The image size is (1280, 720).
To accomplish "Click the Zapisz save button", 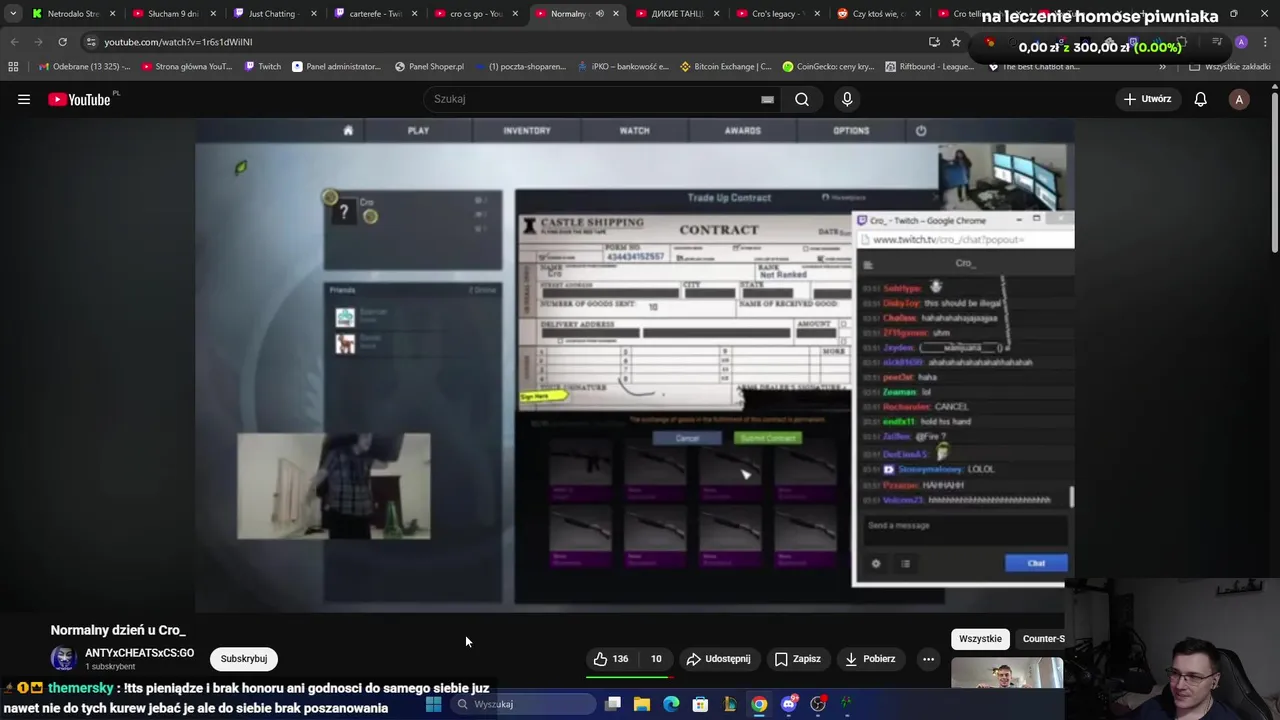I will [797, 659].
